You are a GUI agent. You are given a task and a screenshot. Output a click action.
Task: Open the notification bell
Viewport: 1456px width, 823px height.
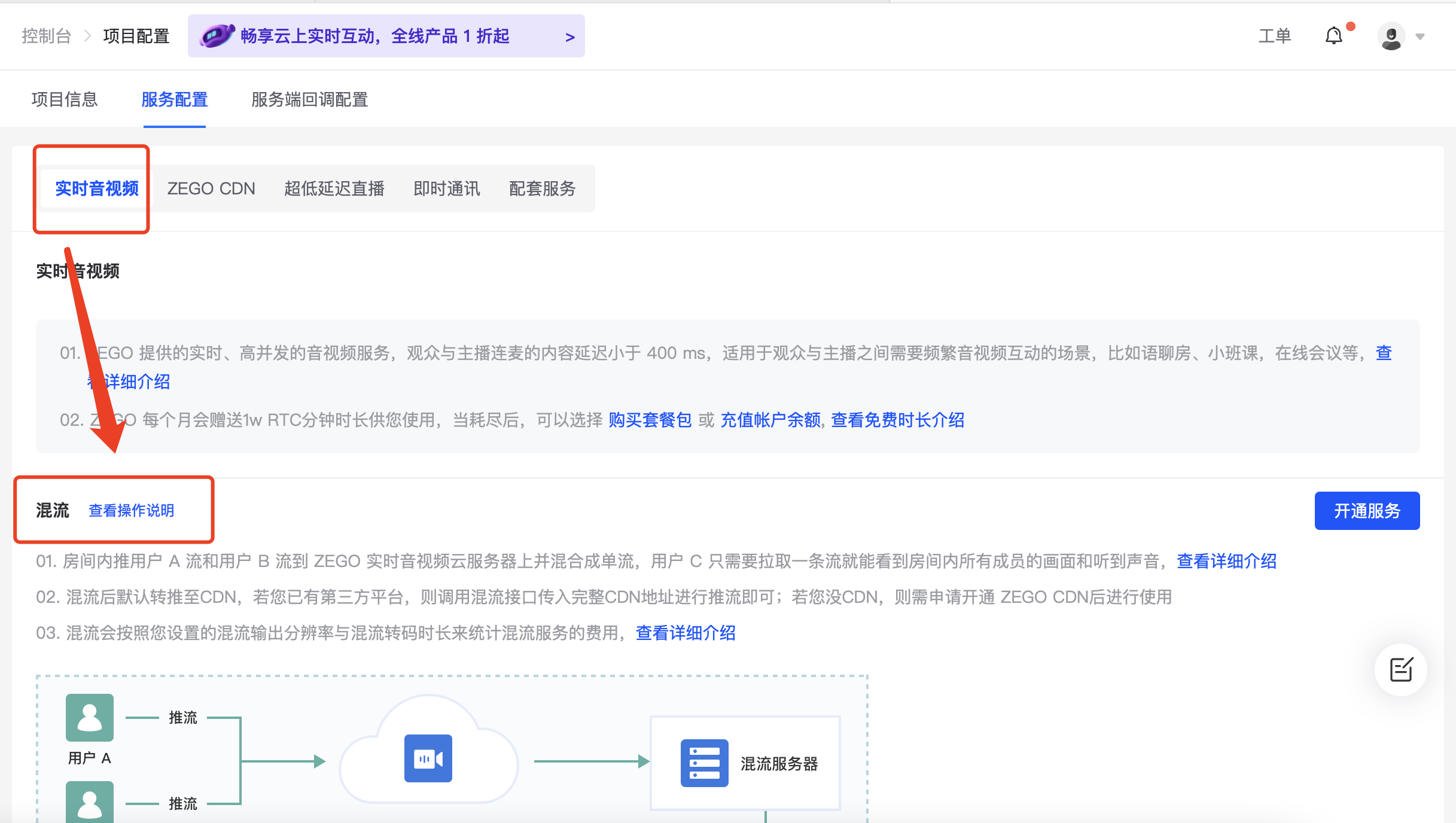click(1333, 36)
